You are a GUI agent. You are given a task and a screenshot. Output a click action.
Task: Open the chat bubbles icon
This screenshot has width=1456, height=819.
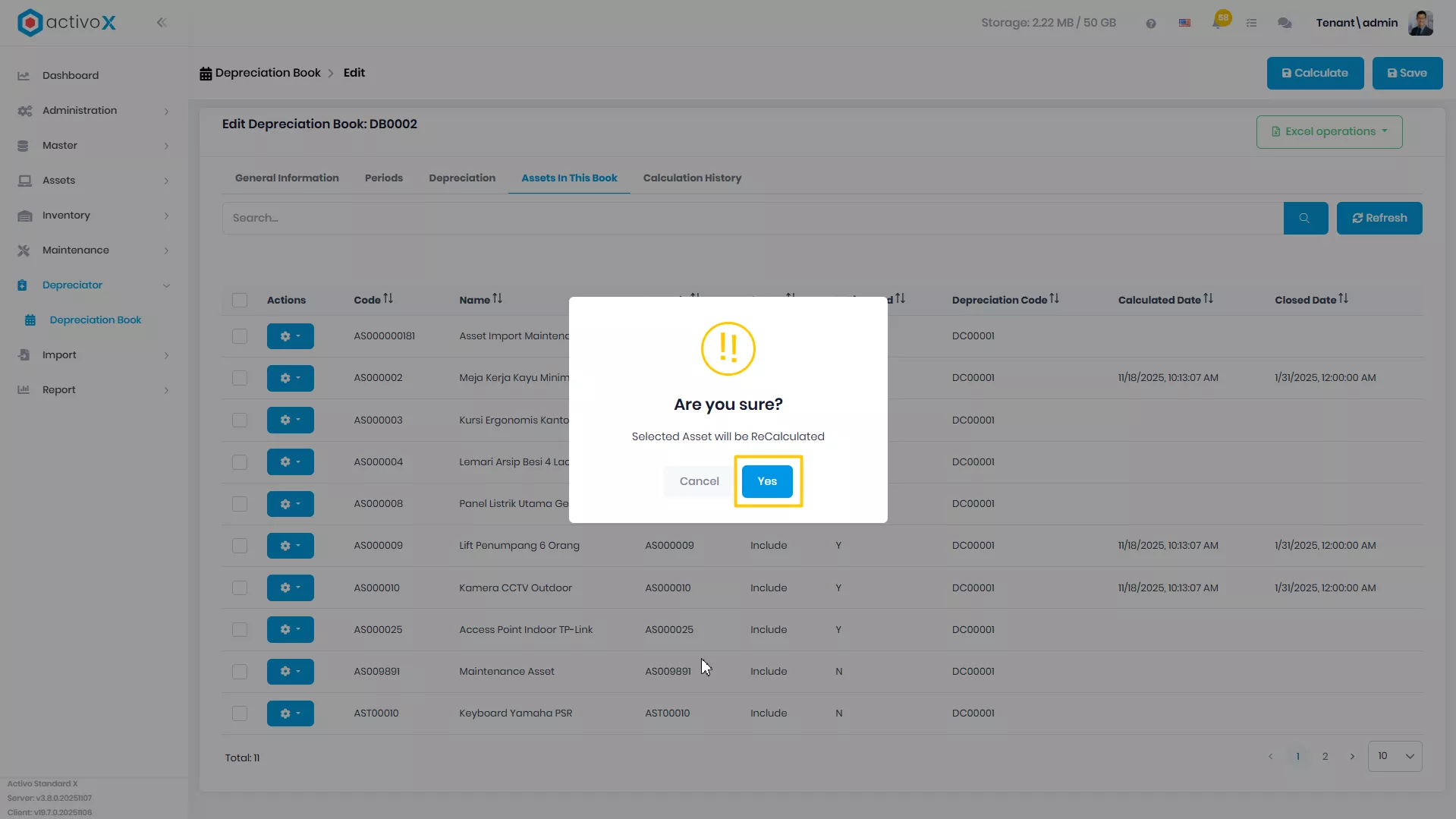[x=1285, y=24]
